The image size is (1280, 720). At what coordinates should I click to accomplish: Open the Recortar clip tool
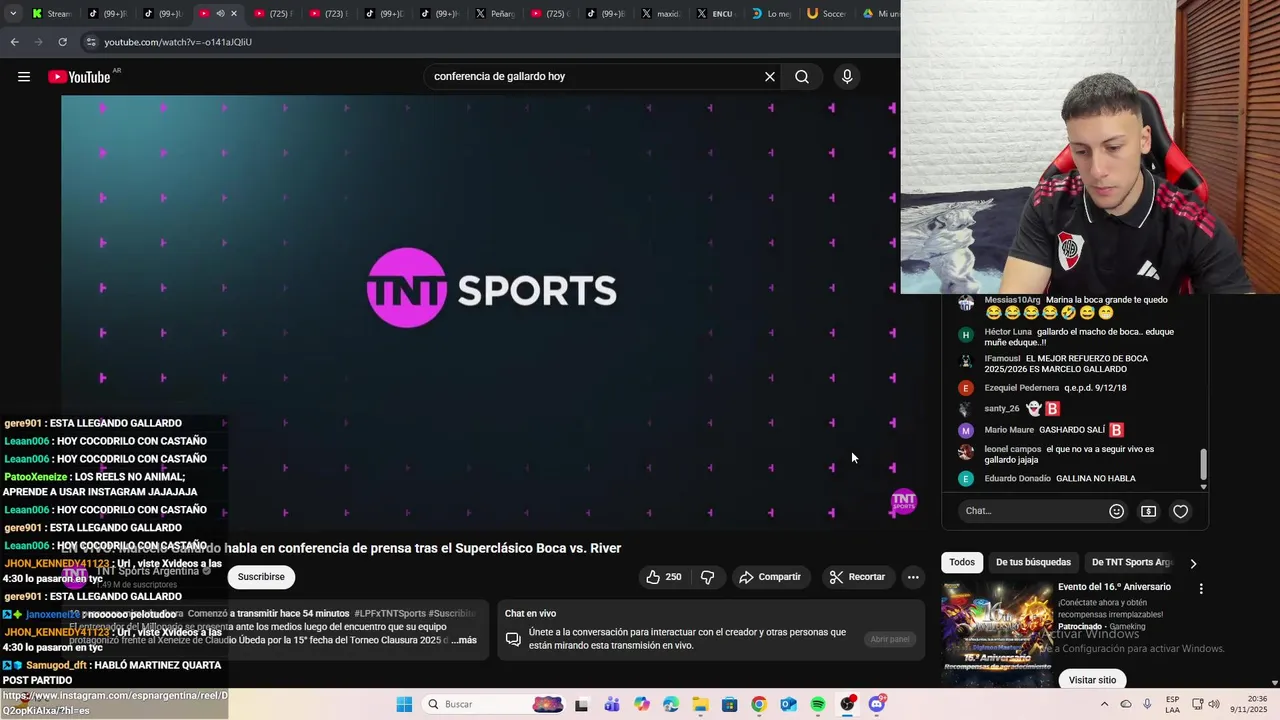(x=857, y=577)
